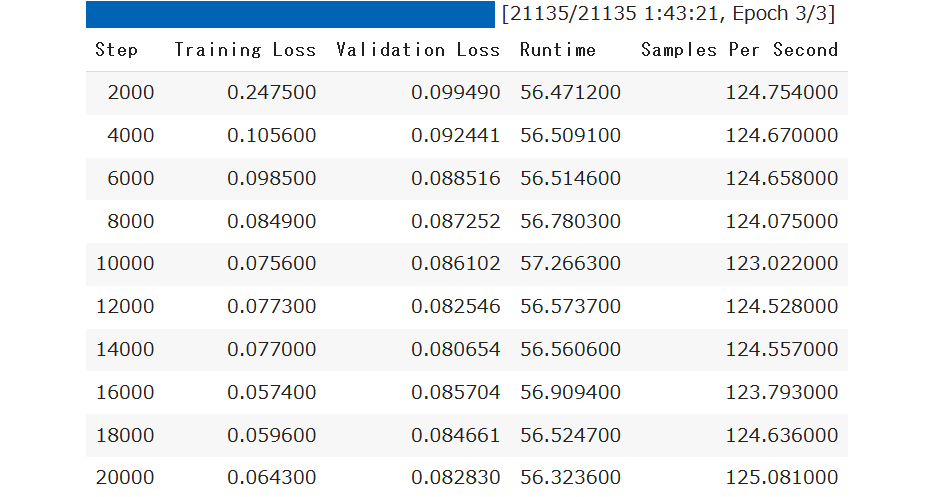Select training loss value '0.105600'

(x=271, y=135)
